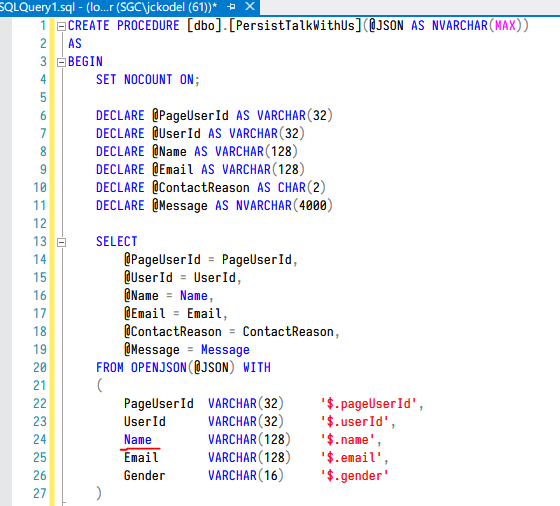Click the '$.pageUserId' string literal
Viewport: 560px width, 506px height.
[x=368, y=404]
